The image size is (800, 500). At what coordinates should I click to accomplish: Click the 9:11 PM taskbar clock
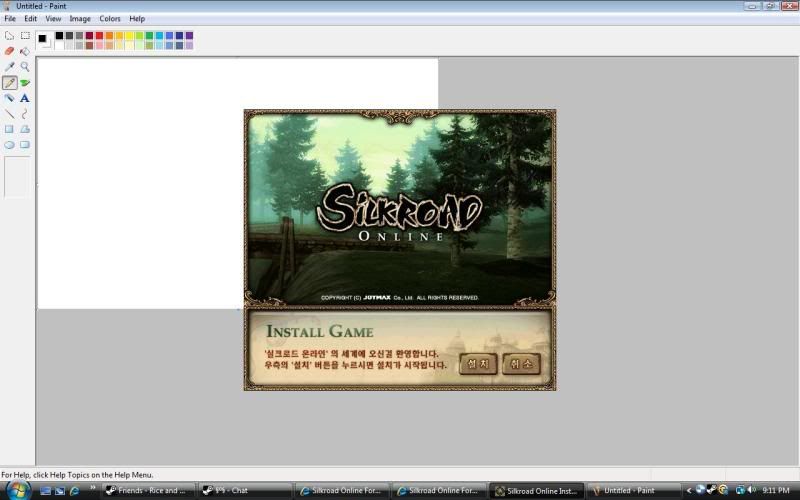[776, 491]
